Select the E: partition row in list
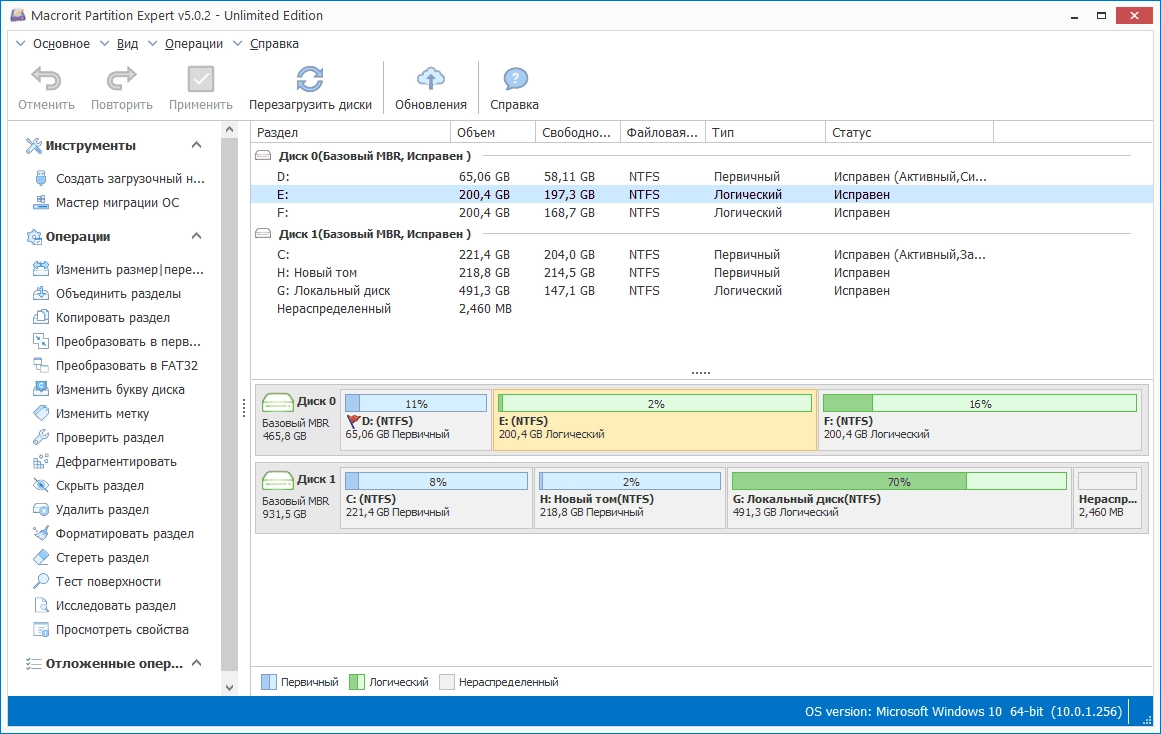This screenshot has width=1161, height=734. [702, 194]
